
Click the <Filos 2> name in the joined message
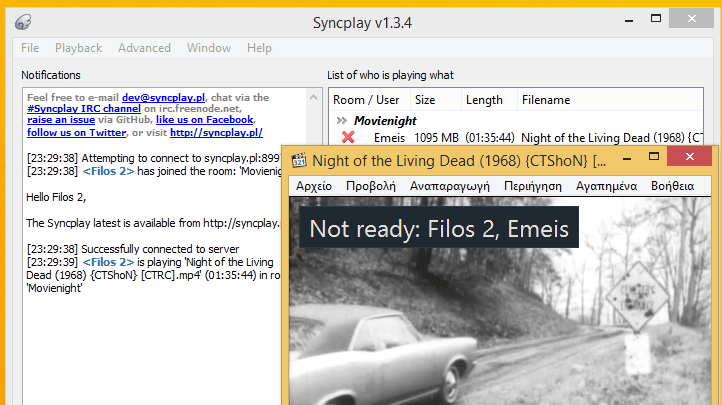108,171
